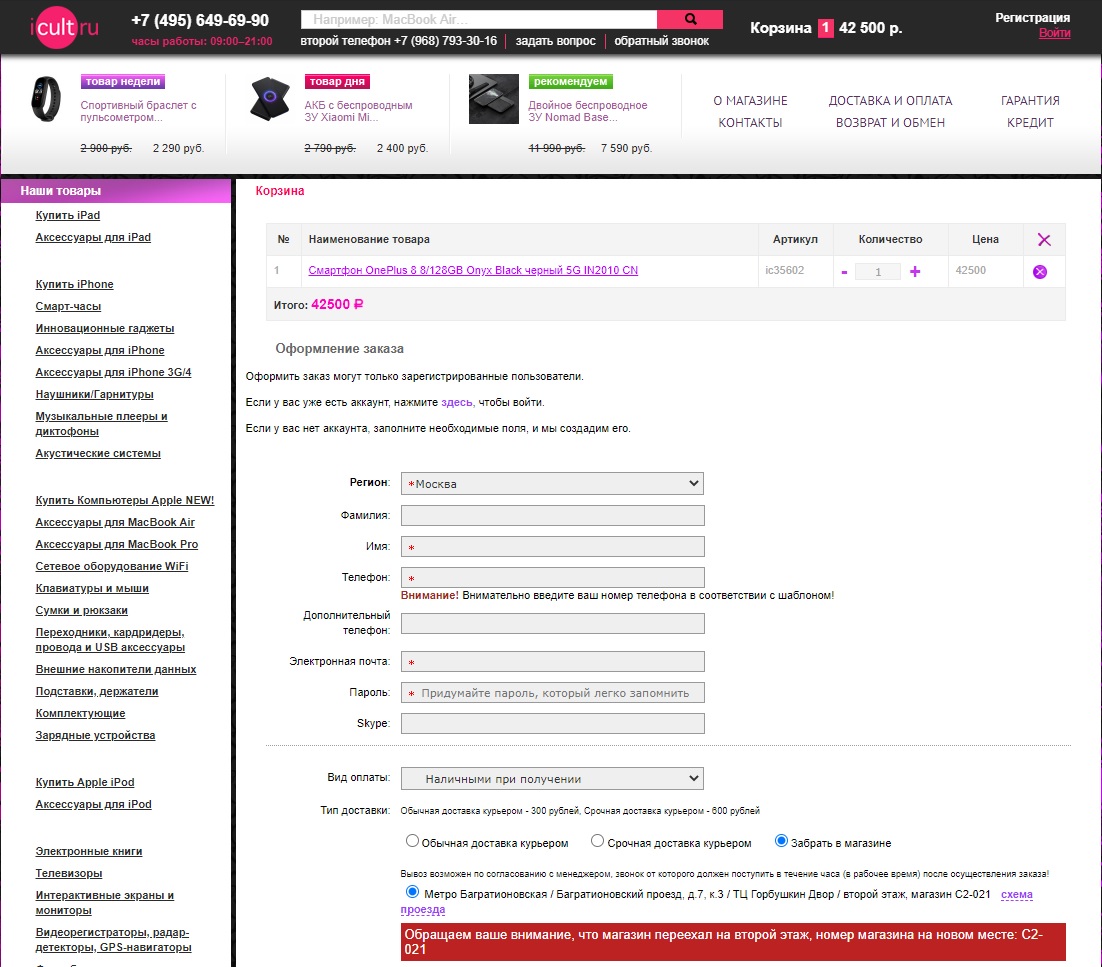Go to 'Гарантия' menu page
Viewport: 1102px width, 967px height.
[1030, 101]
